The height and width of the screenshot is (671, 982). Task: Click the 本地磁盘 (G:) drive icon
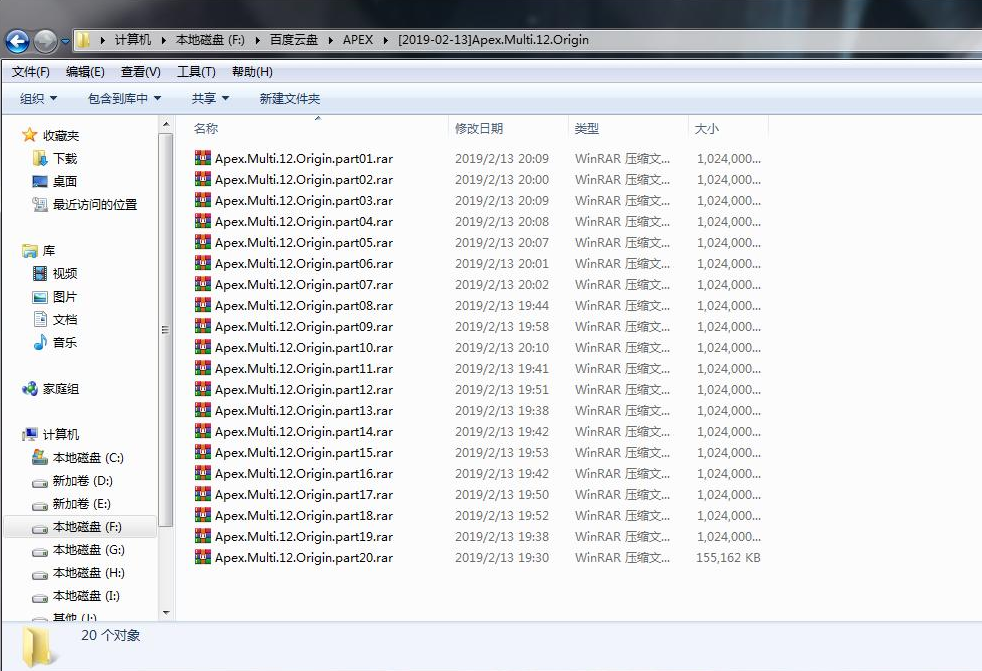pos(39,552)
